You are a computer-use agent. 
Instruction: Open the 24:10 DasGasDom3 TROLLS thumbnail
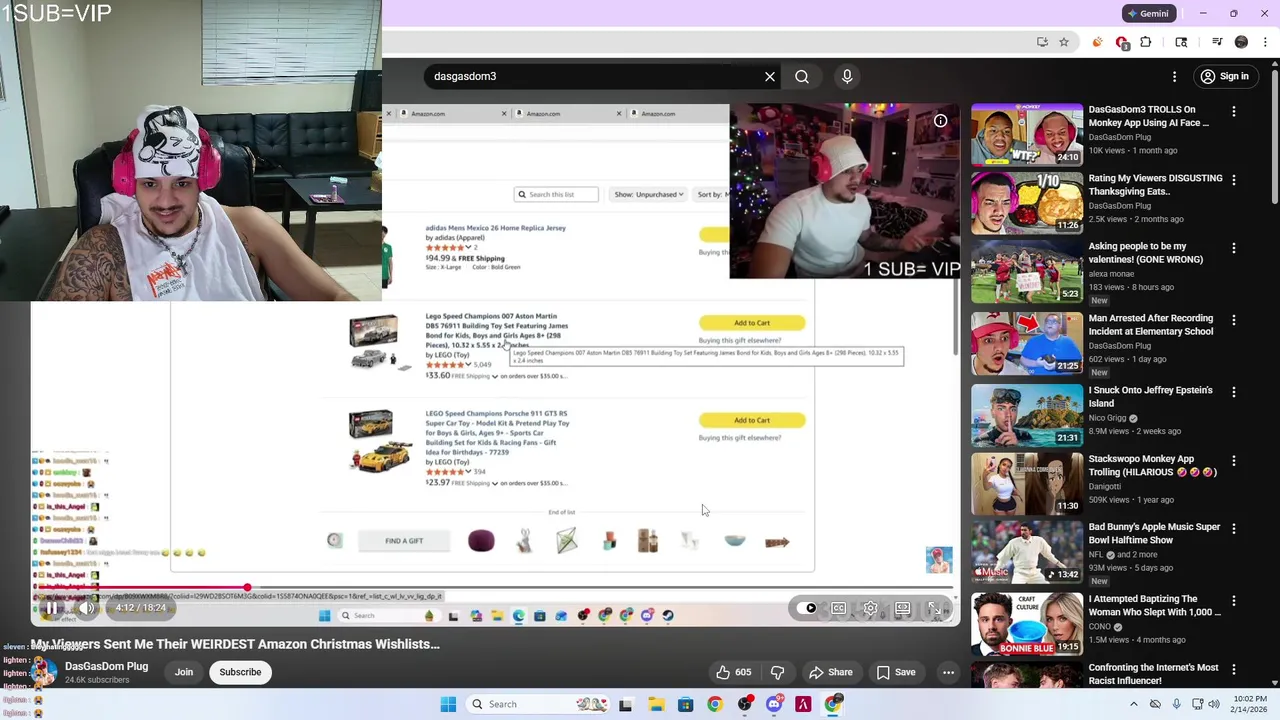coord(1027,135)
